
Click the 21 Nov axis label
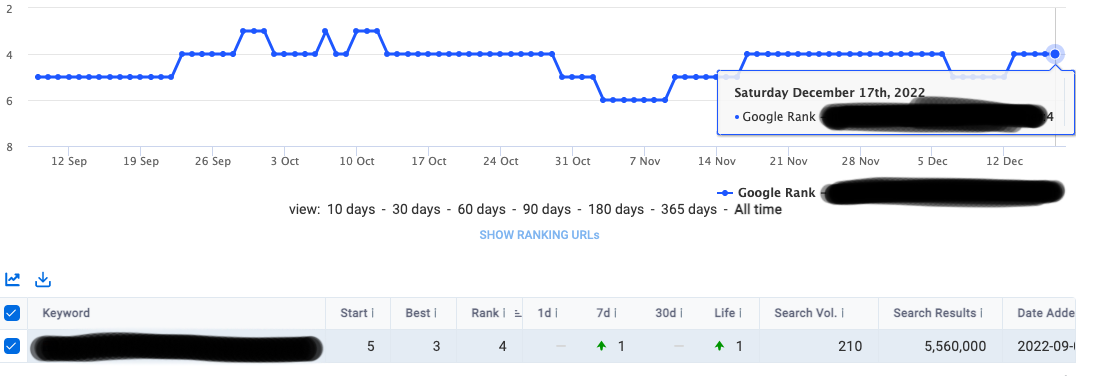789,161
